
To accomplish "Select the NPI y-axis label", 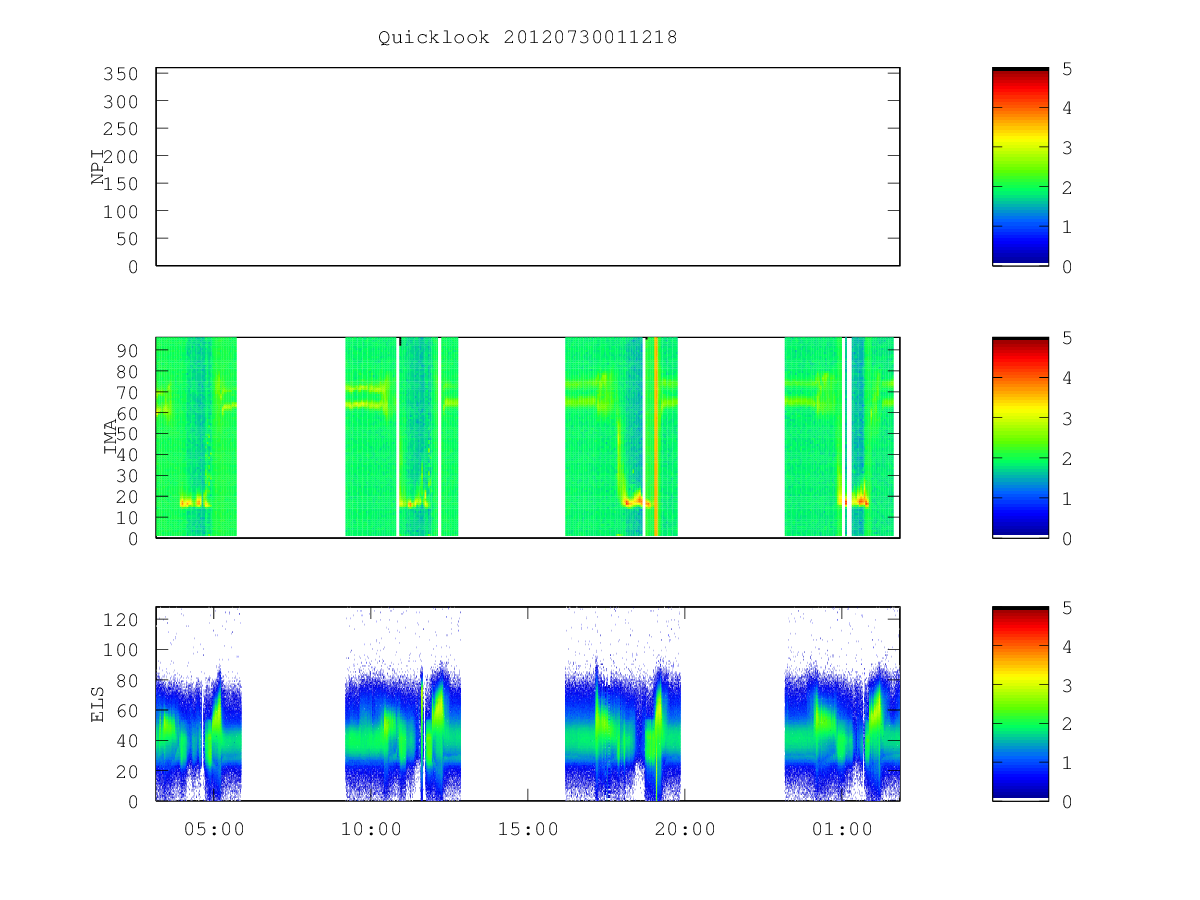I will click(x=98, y=167).
